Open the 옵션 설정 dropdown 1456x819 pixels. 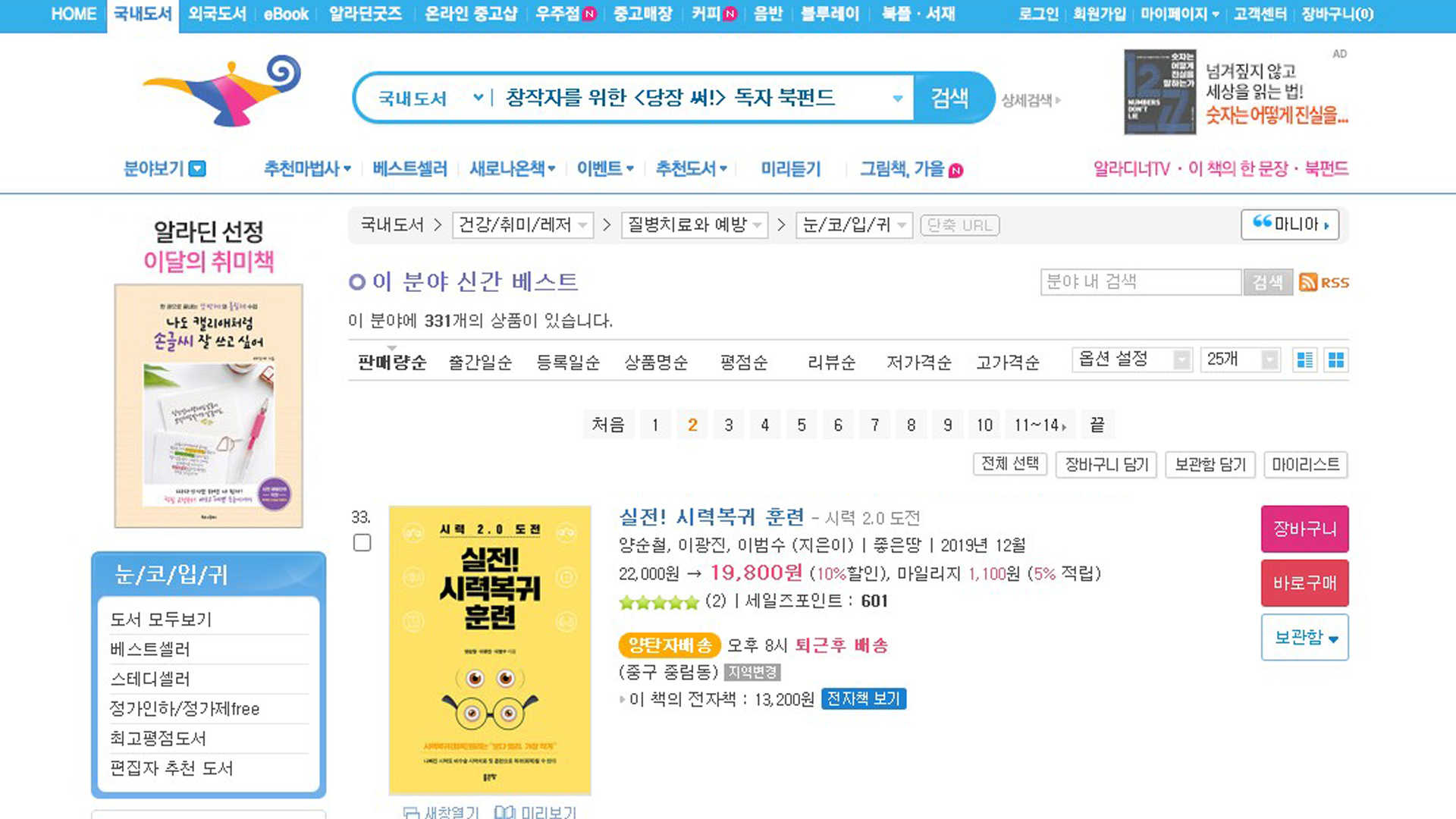click(x=1131, y=359)
